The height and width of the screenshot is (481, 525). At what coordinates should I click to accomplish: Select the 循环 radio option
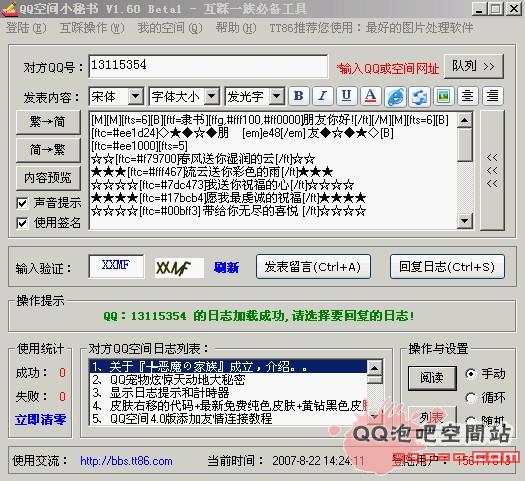point(471,398)
